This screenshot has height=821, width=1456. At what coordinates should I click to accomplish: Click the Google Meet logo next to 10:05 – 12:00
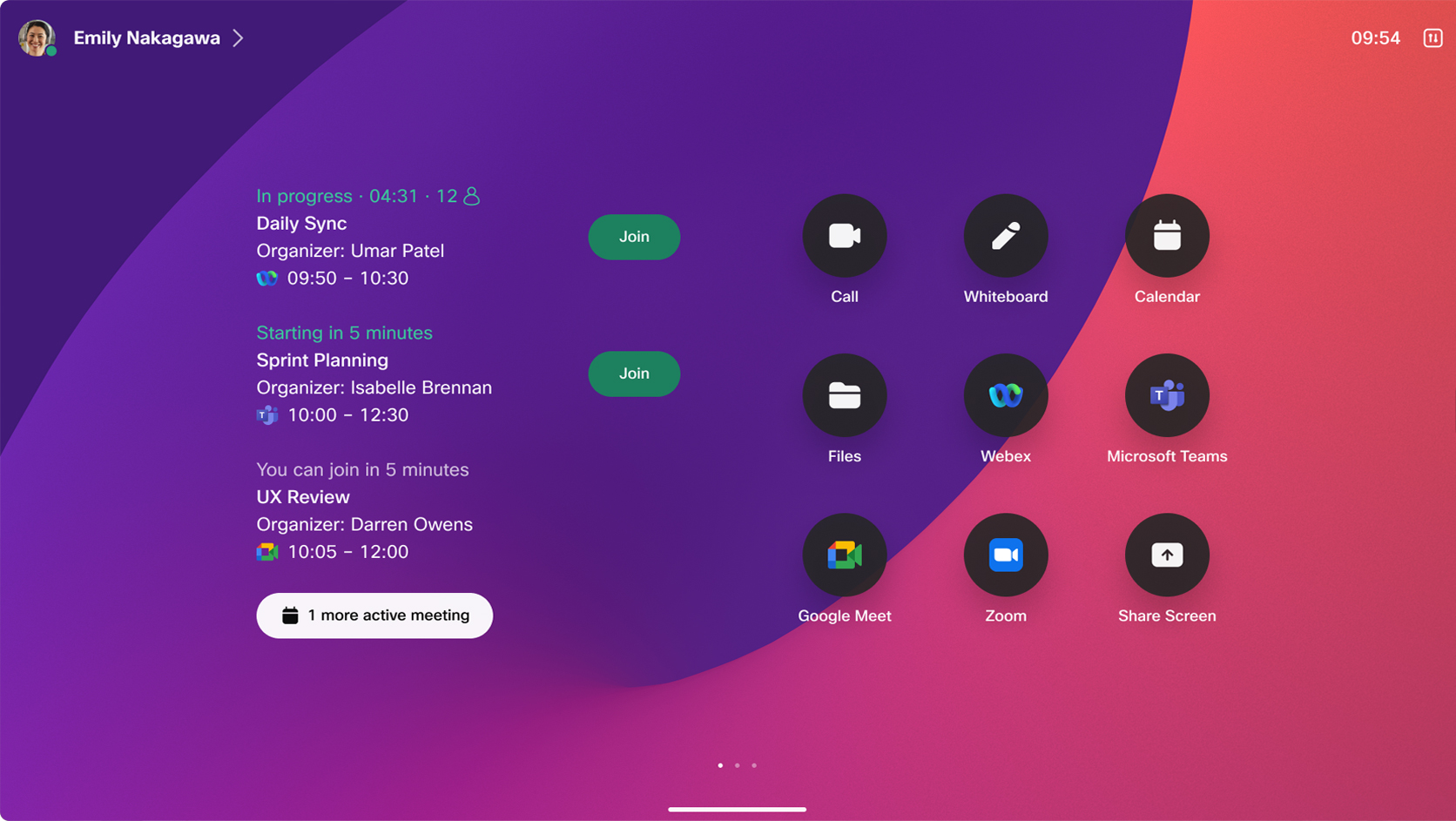pos(266,552)
